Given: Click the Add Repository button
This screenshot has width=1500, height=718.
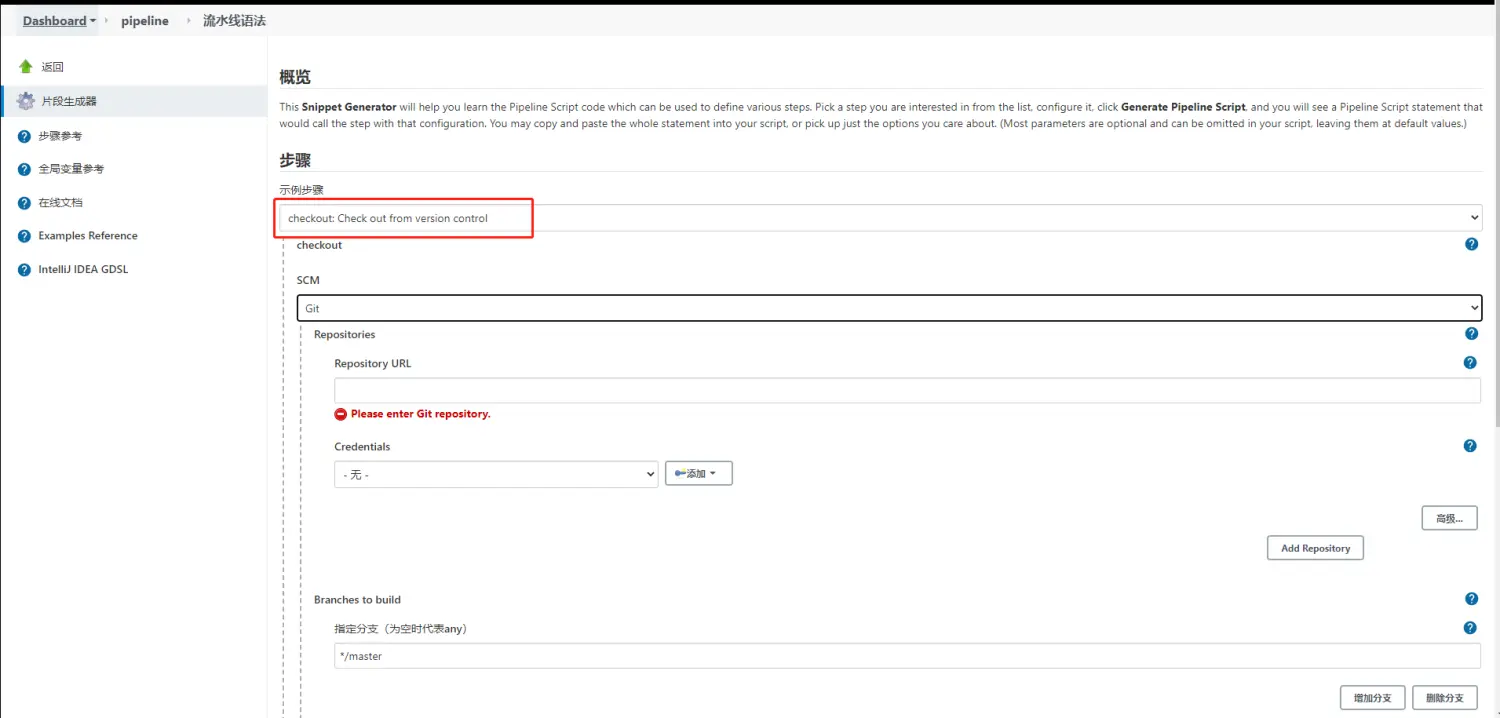Looking at the screenshot, I should tap(1315, 548).
